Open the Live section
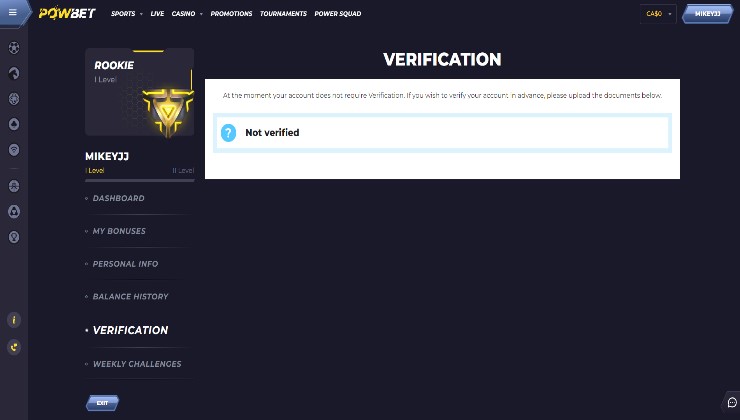 click(x=157, y=14)
